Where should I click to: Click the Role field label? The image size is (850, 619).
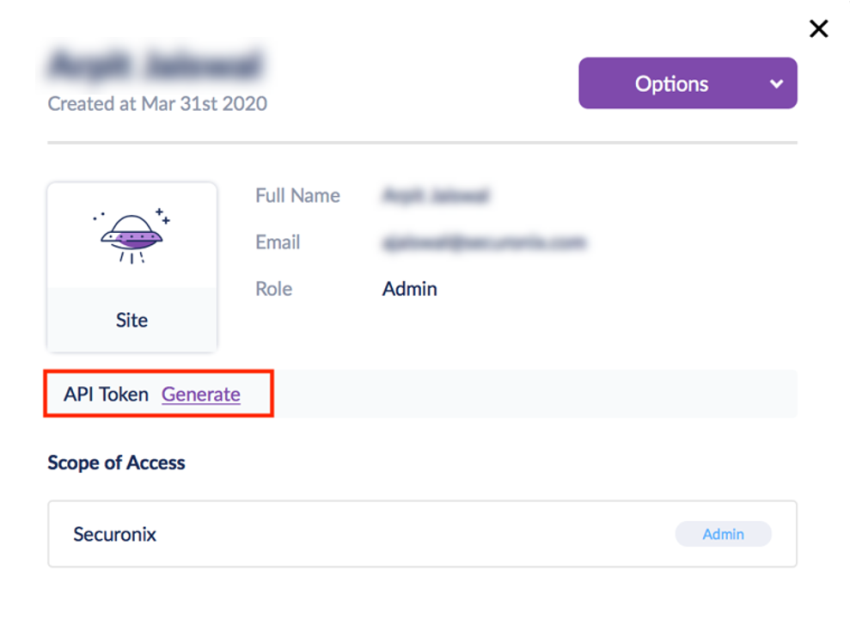[x=274, y=289]
